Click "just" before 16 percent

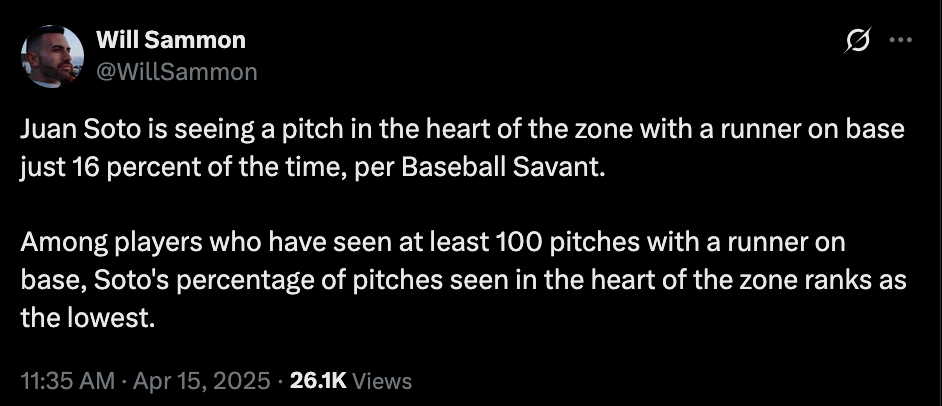39,165
